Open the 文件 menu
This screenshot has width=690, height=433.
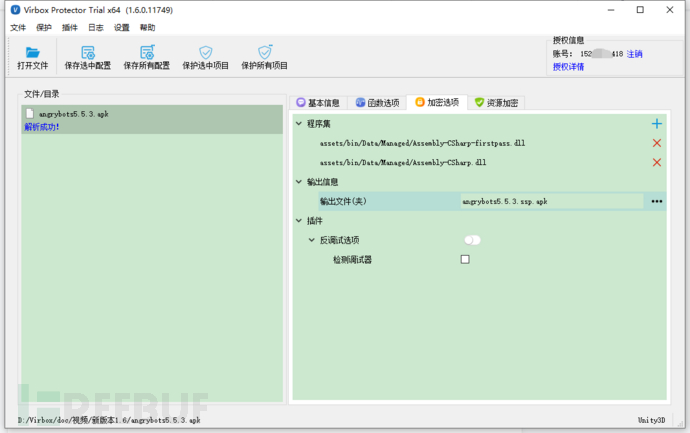click(x=18, y=28)
